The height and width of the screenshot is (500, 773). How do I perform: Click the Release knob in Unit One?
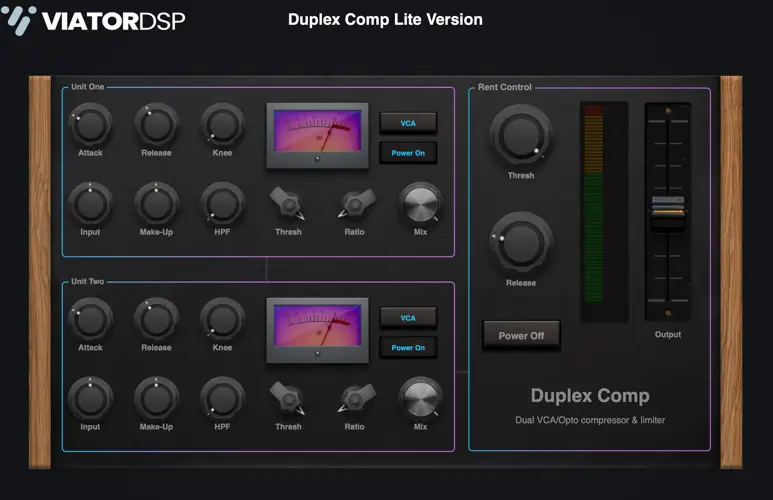pos(156,125)
